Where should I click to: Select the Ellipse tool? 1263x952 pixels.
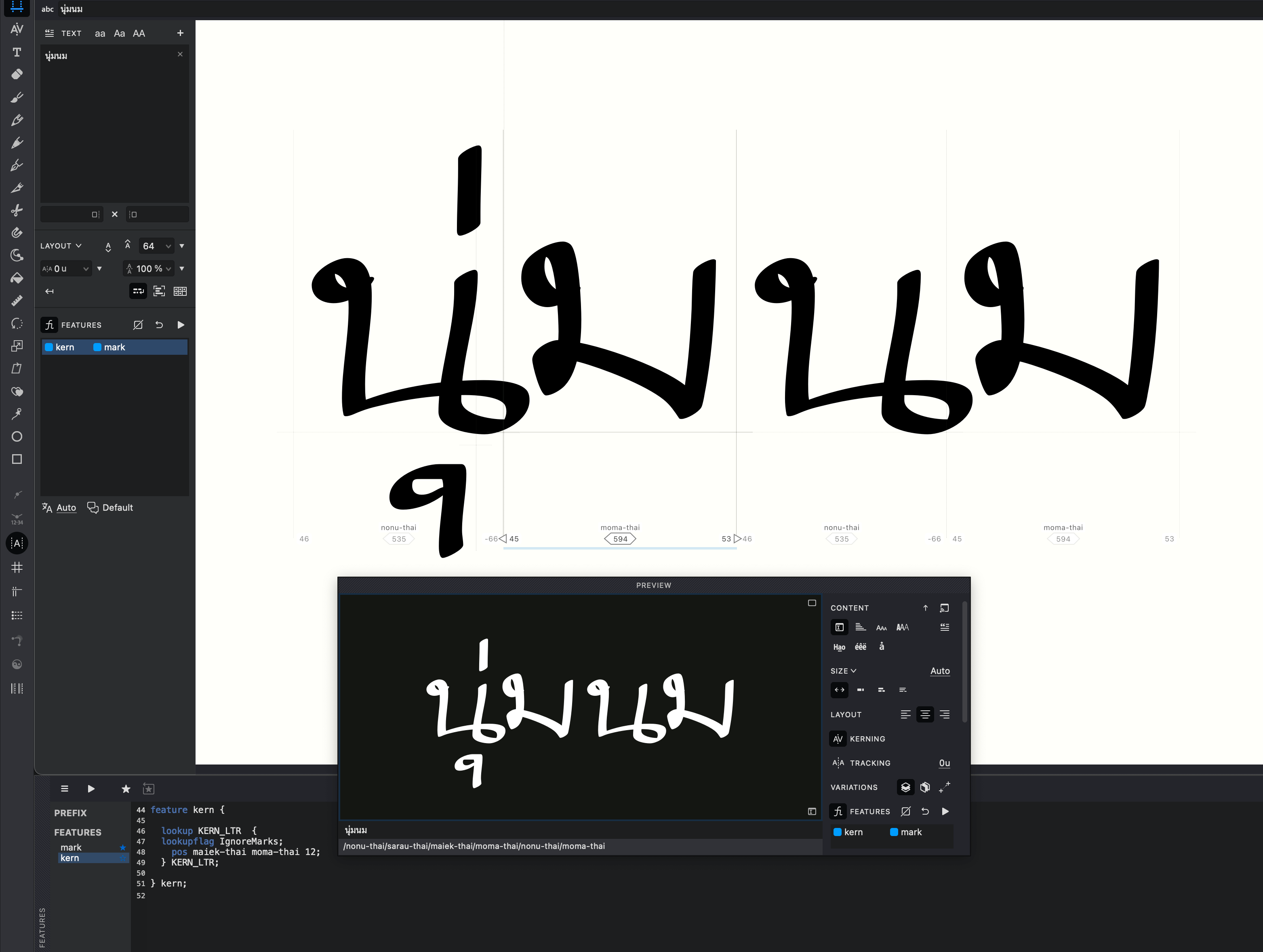(17, 437)
